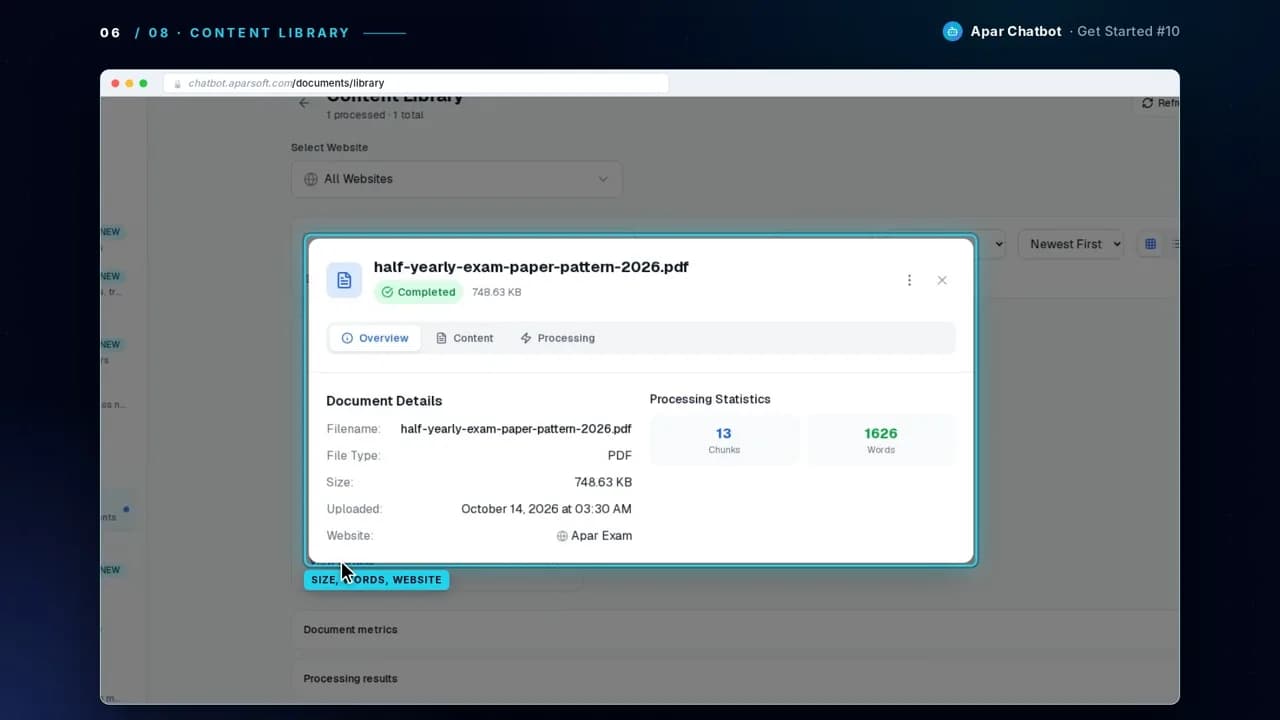Image resolution: width=1280 pixels, height=720 pixels.
Task: Switch to grid view layout
Action: 1151,244
